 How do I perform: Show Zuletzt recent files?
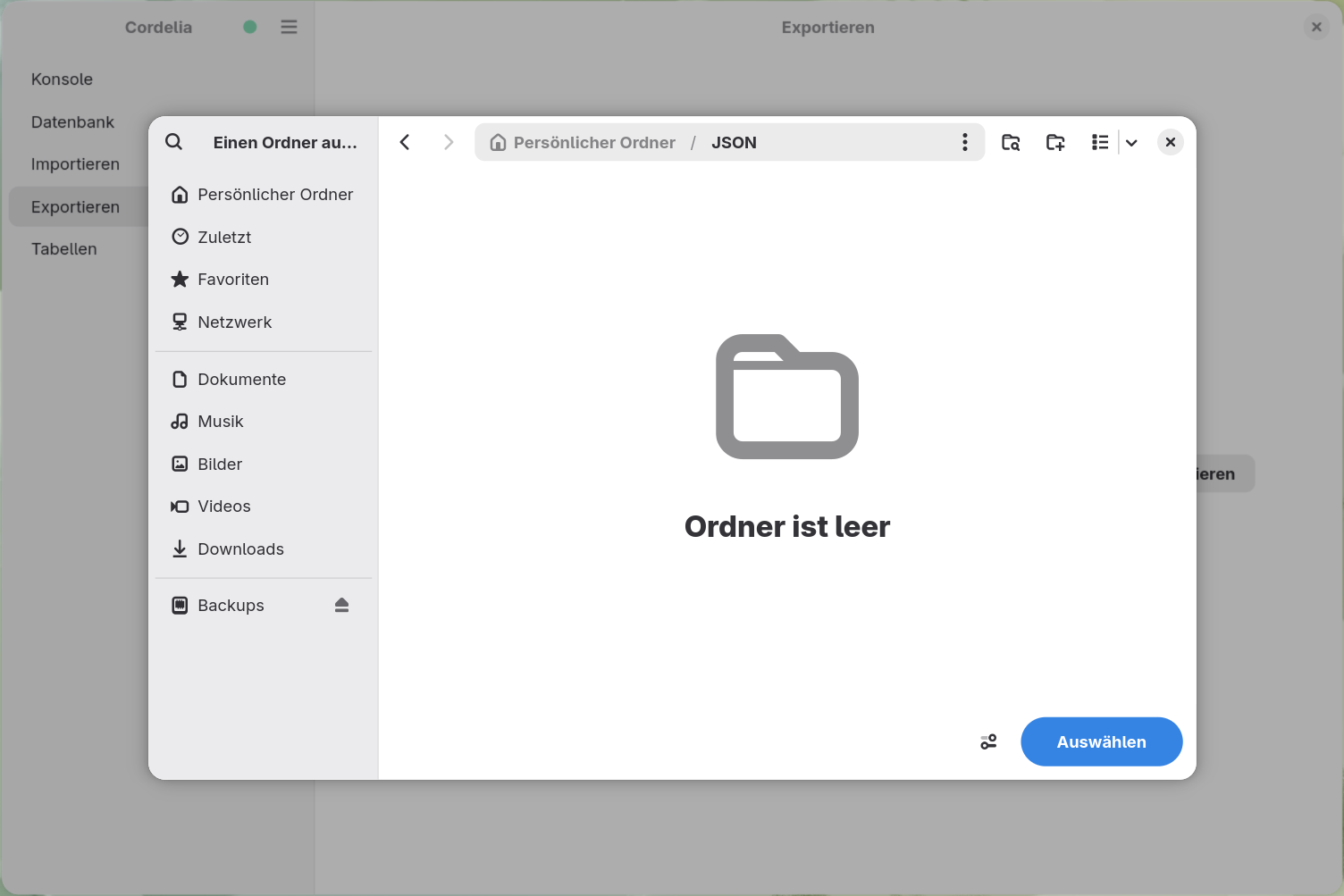tap(264, 237)
